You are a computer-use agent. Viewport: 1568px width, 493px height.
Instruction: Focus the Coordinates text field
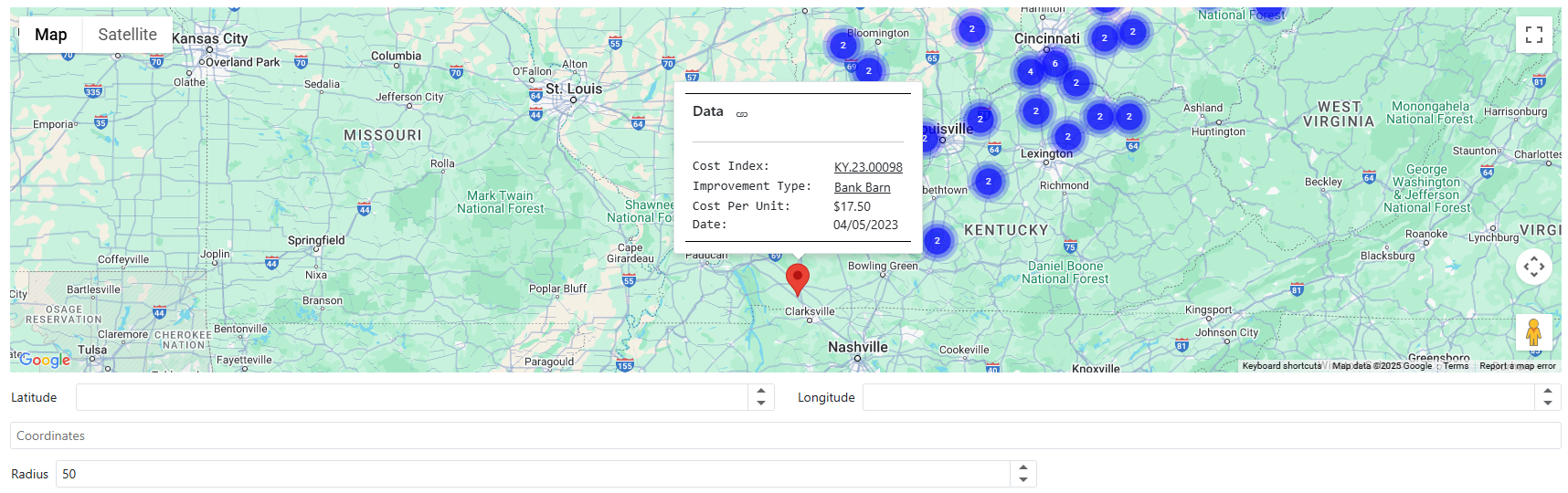(784, 435)
